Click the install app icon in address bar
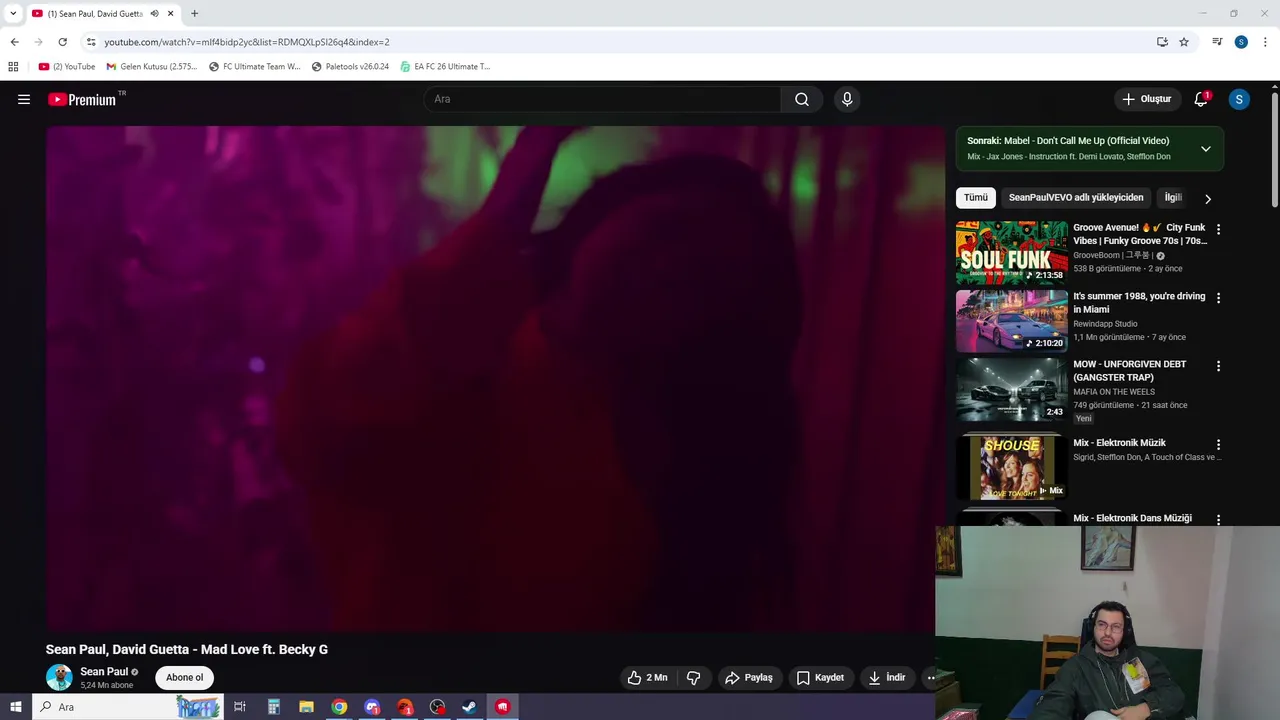 coord(1162,42)
